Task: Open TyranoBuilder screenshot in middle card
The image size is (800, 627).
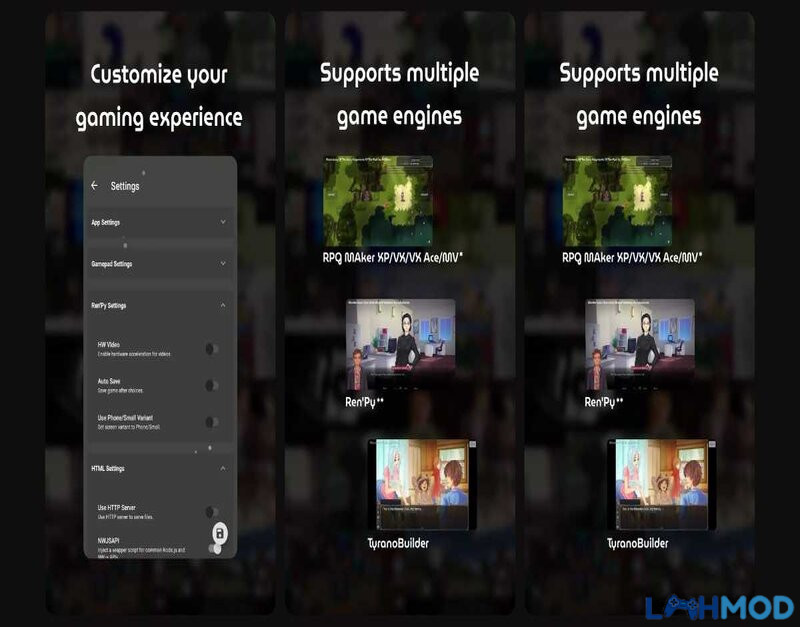Action: (x=422, y=485)
